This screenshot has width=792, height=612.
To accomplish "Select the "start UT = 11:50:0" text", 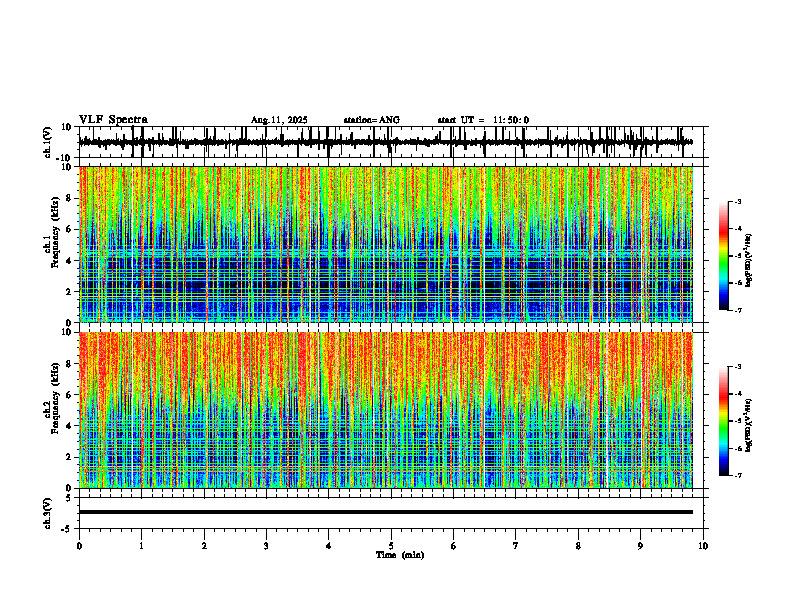I will (483, 120).
